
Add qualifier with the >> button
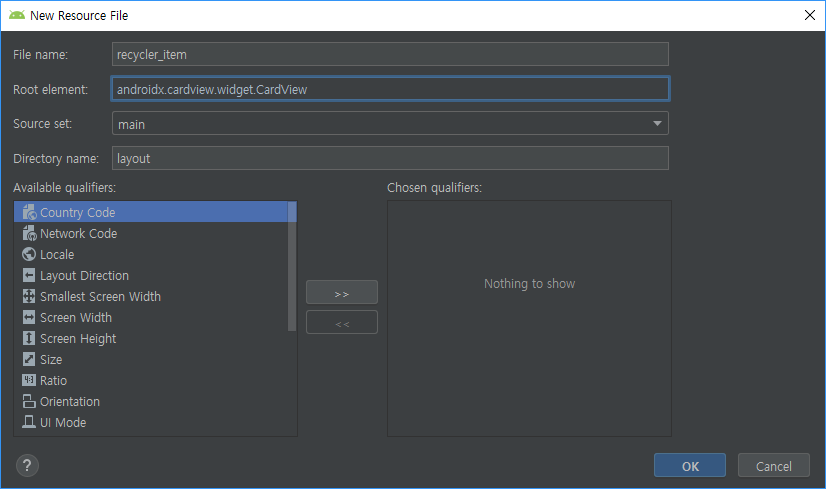click(341, 292)
